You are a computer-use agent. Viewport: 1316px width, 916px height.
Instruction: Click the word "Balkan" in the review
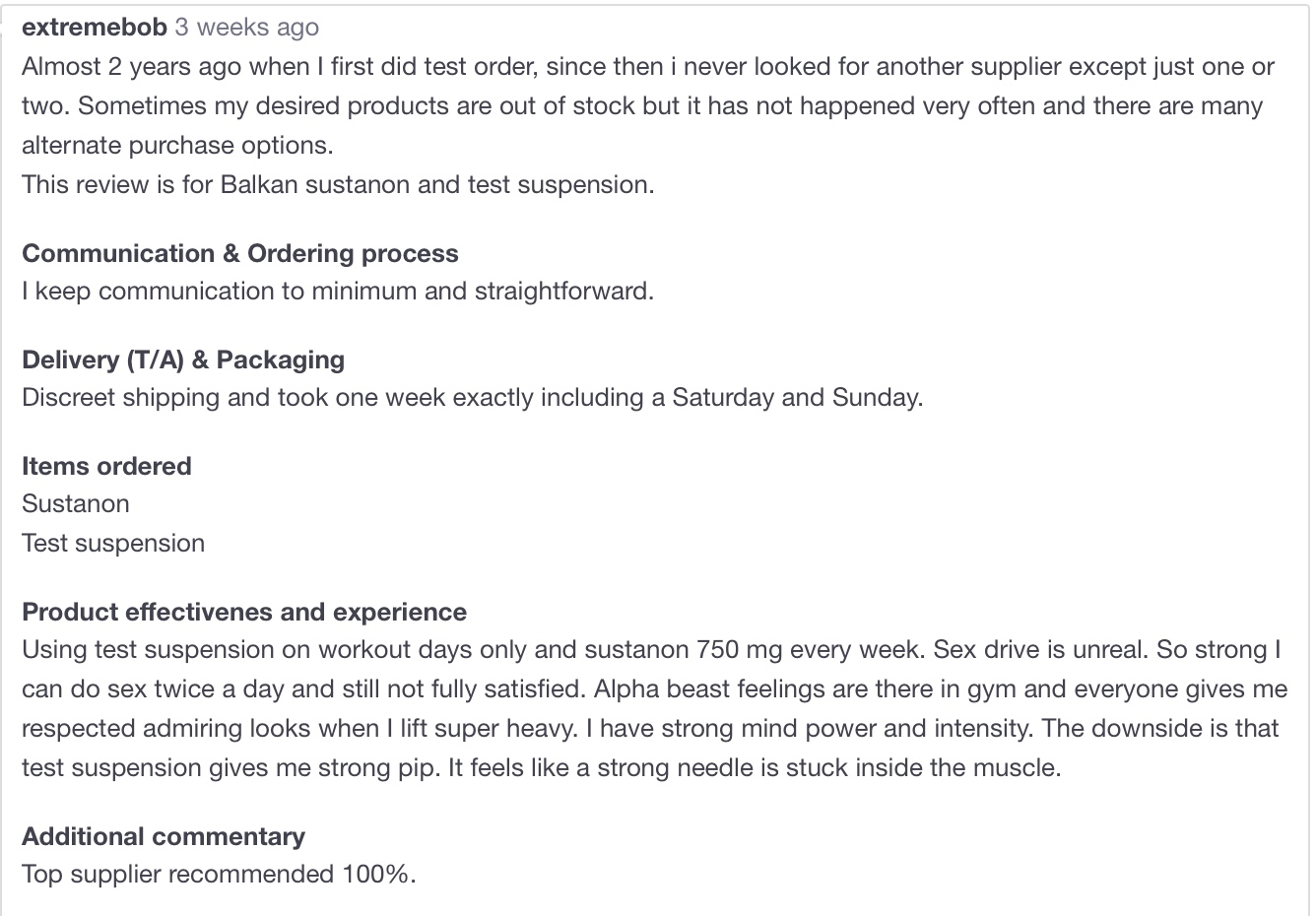pos(259,184)
